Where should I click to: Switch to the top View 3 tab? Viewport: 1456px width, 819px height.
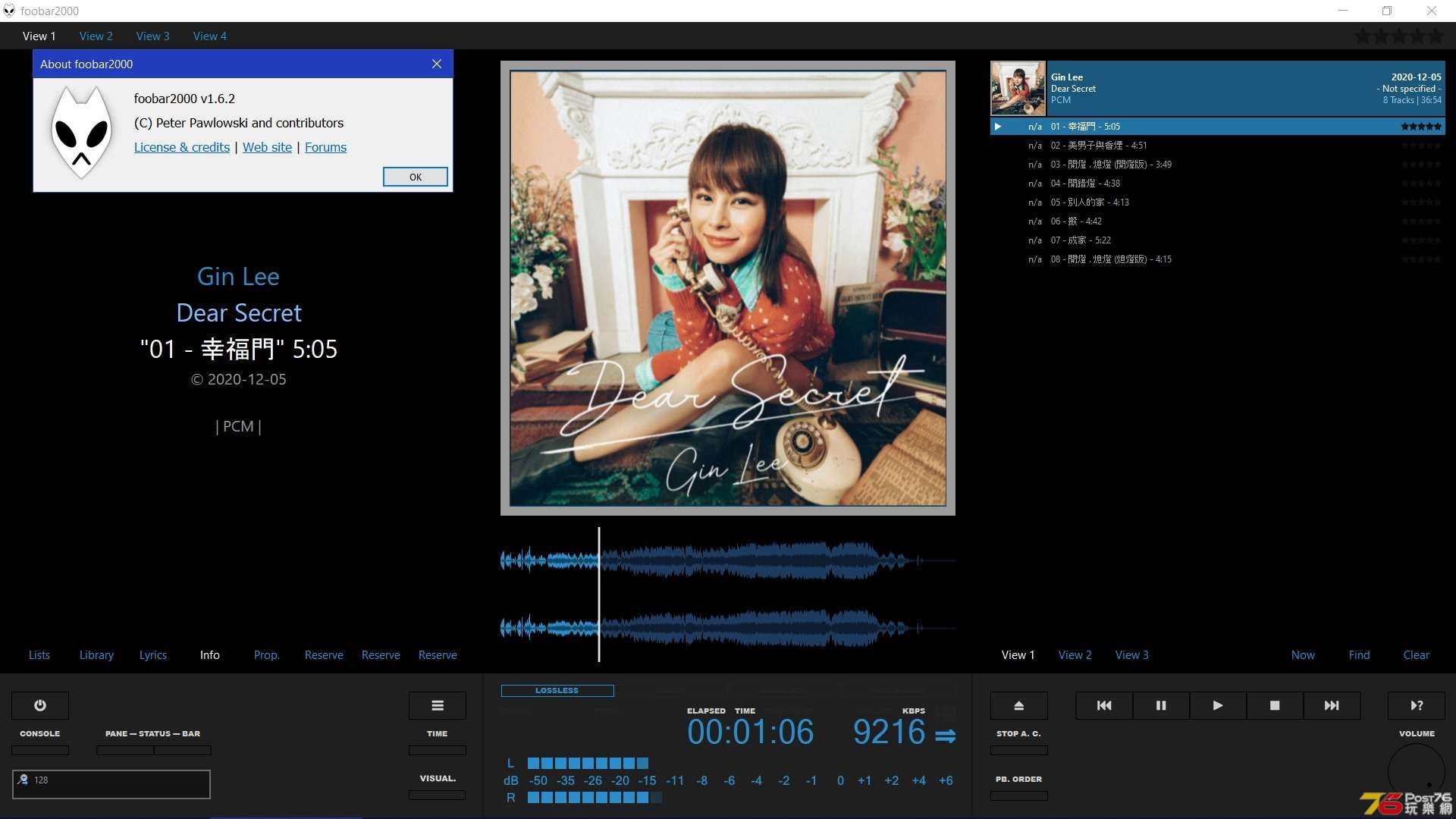point(153,36)
